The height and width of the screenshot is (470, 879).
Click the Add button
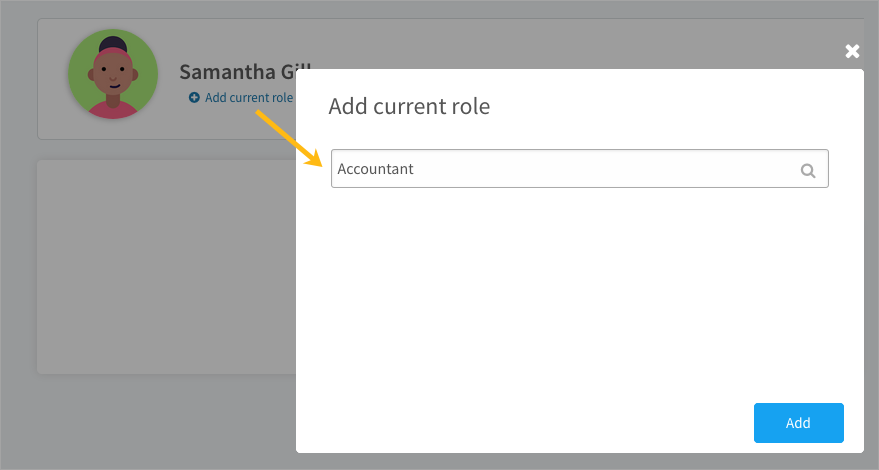(x=798, y=423)
